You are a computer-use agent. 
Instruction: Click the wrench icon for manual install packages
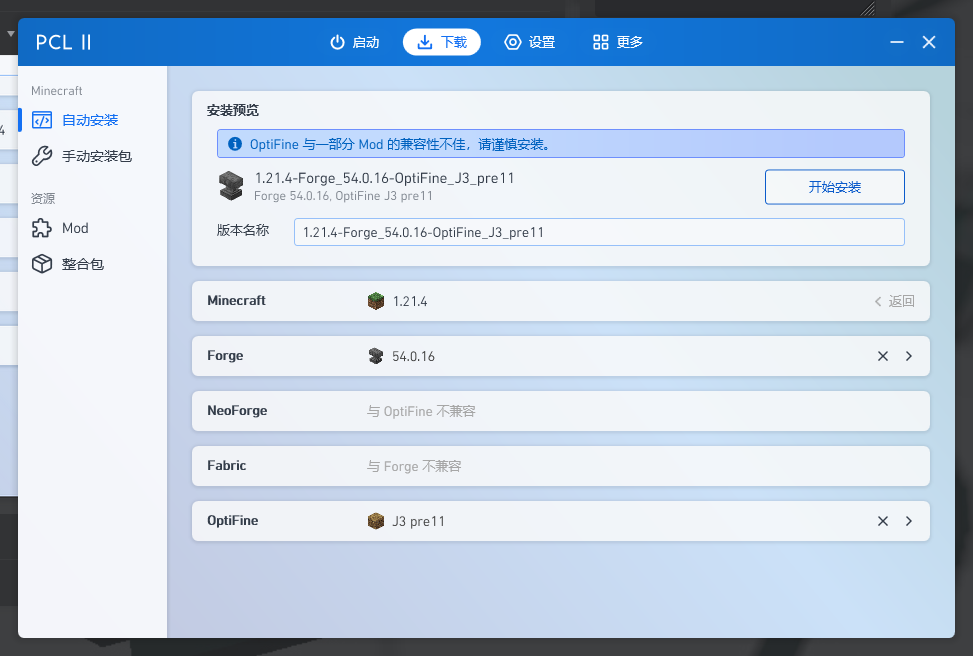pyautogui.click(x=41, y=156)
